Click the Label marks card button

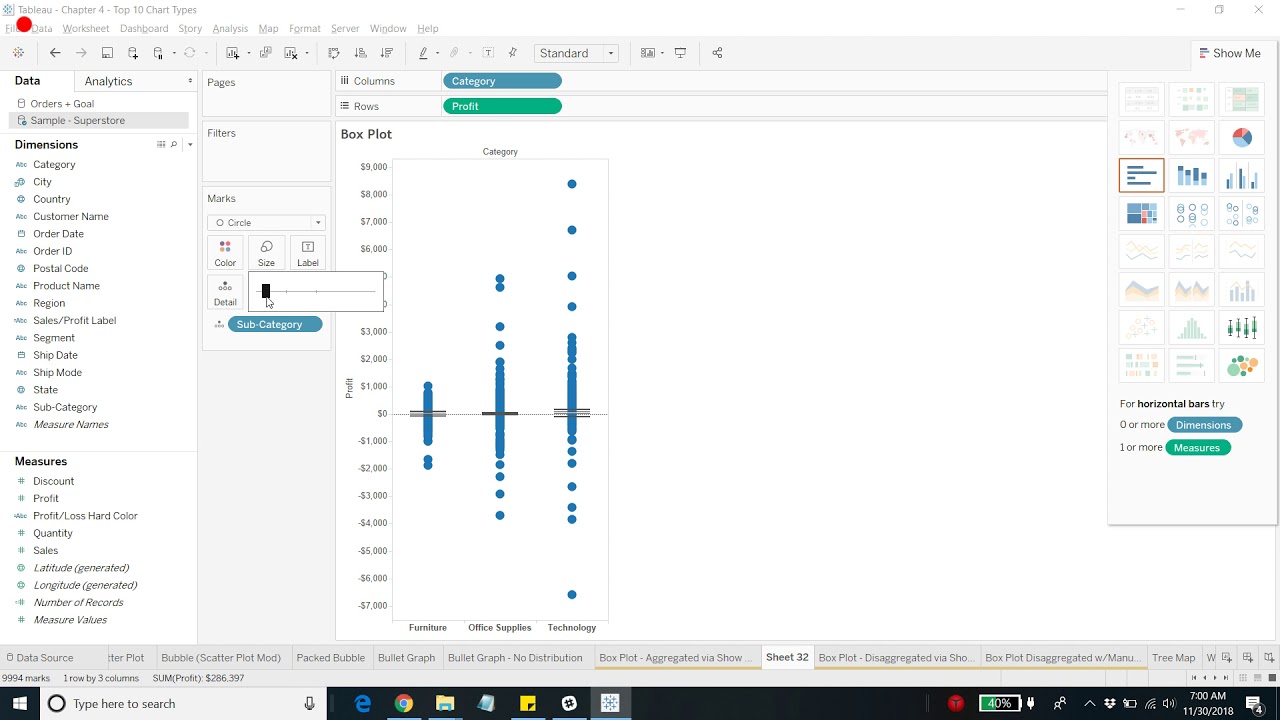tap(308, 253)
